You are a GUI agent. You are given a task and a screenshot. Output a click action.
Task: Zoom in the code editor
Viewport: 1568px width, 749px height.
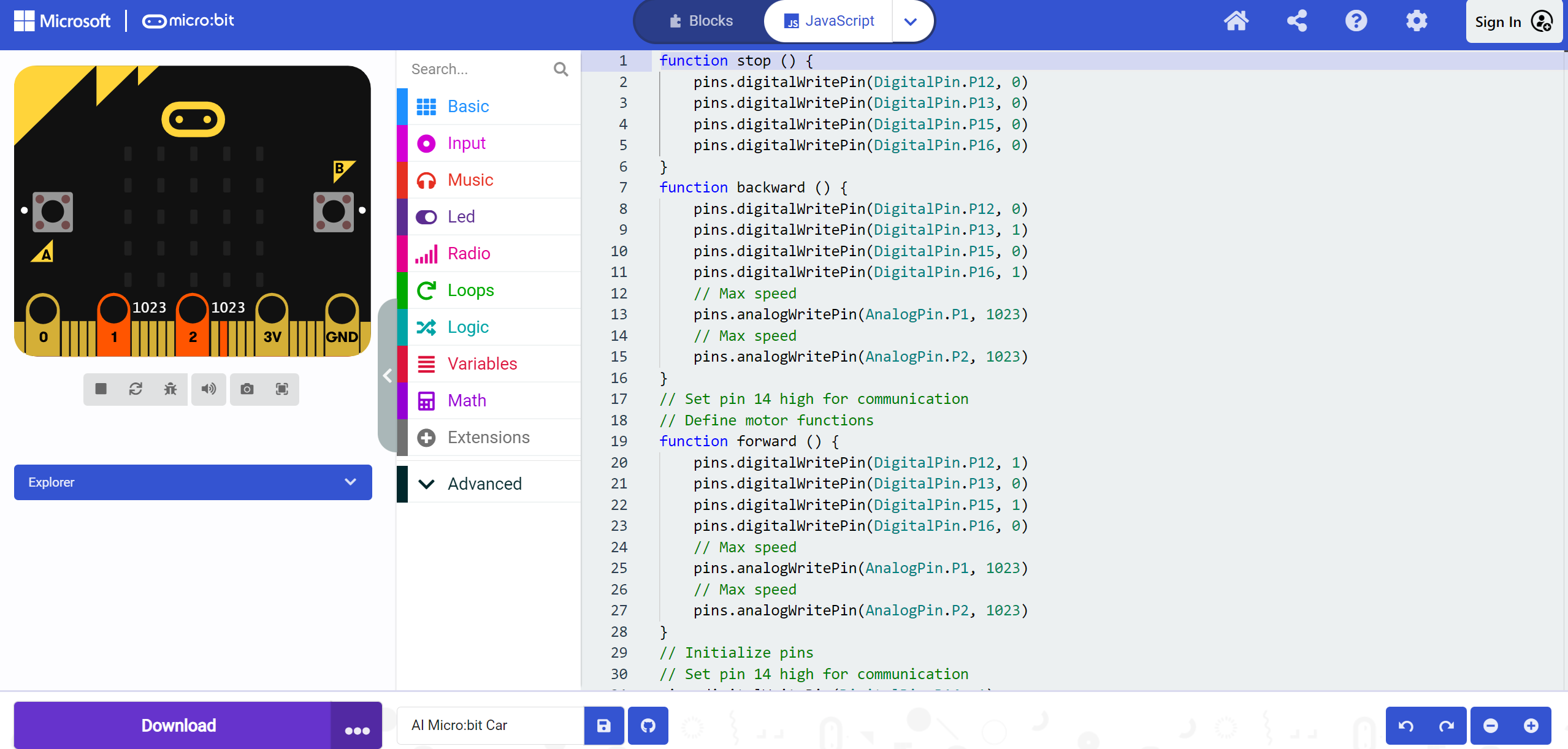pos(1531,726)
